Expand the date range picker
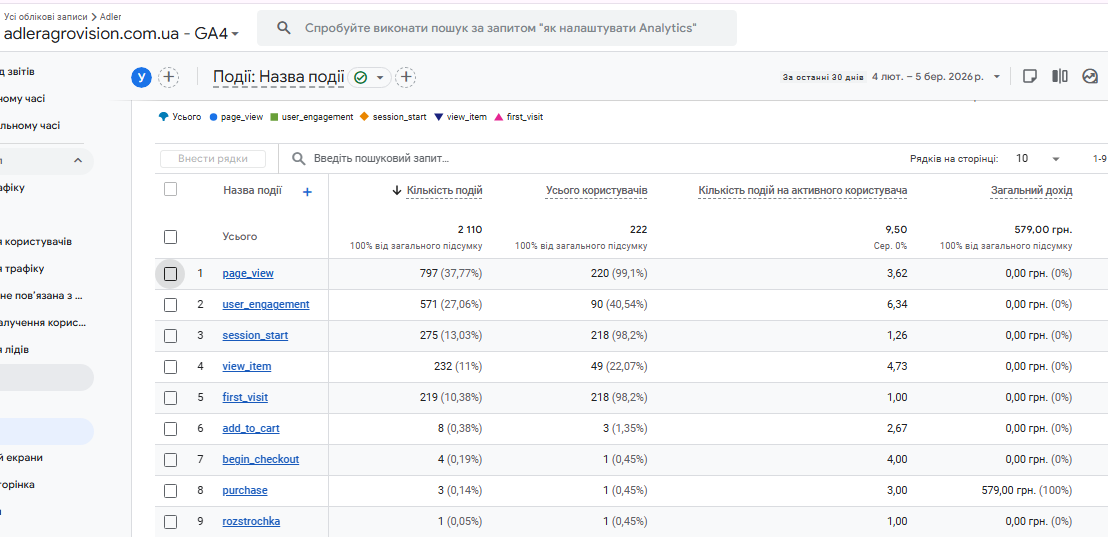Viewport: 1108px width, 537px height. pyautogui.click(x=996, y=77)
